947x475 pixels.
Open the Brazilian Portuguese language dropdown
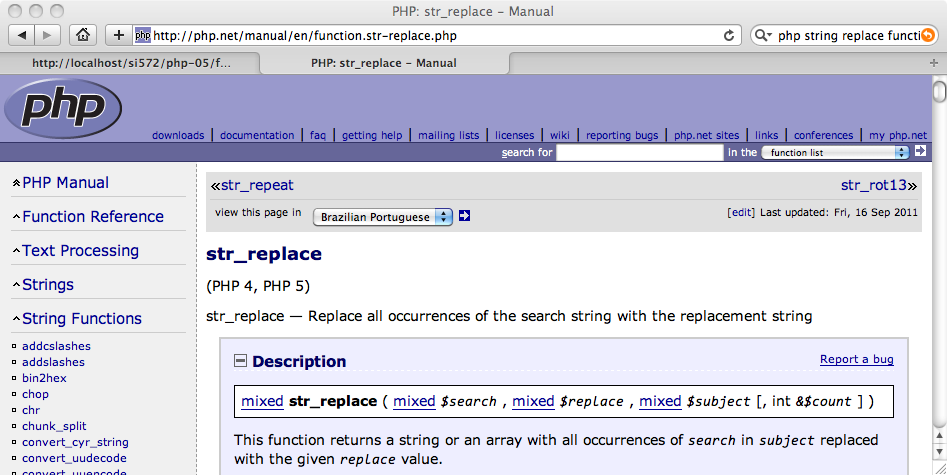click(382, 217)
